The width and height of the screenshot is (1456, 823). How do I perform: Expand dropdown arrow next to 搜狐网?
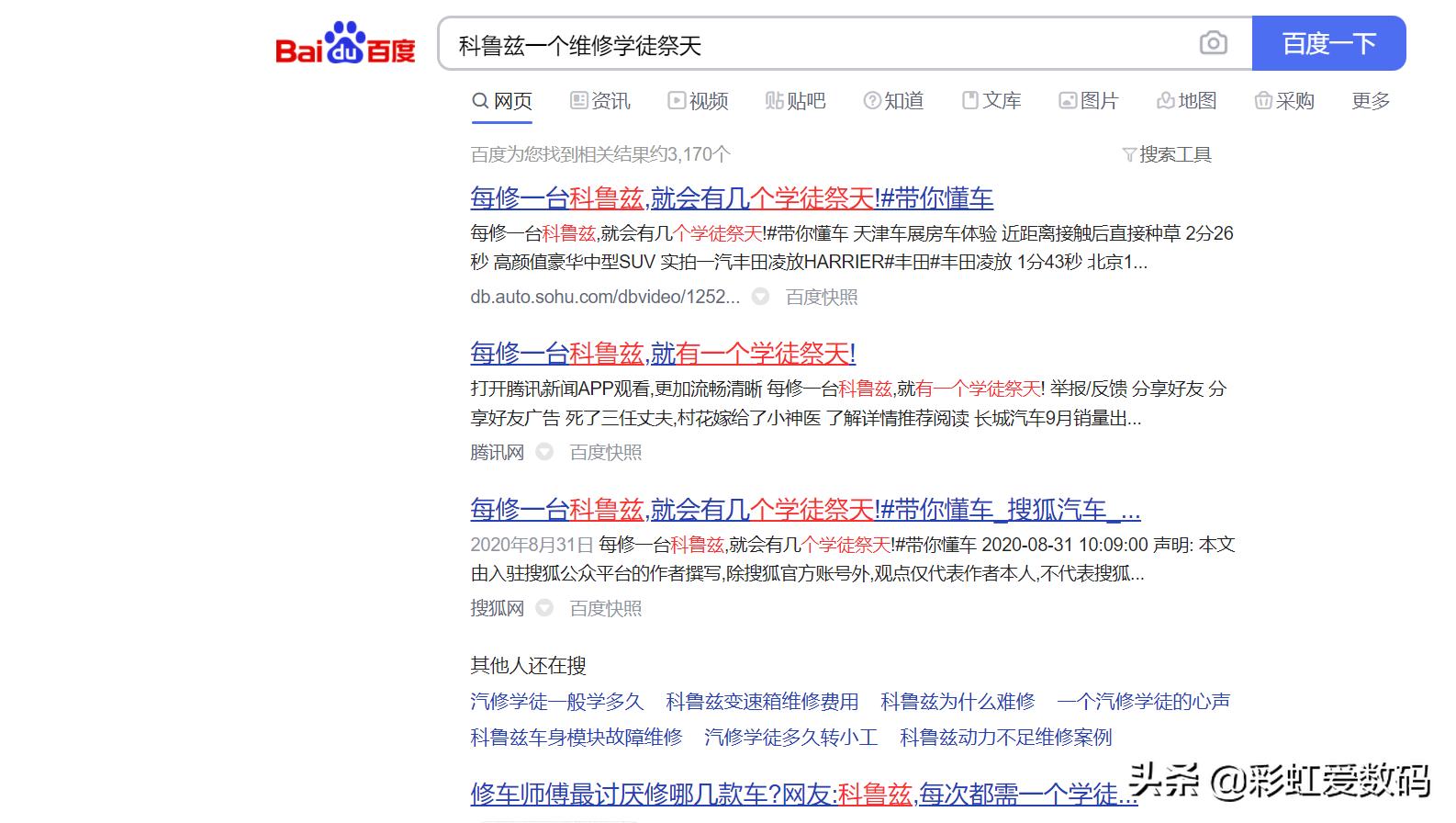544,608
